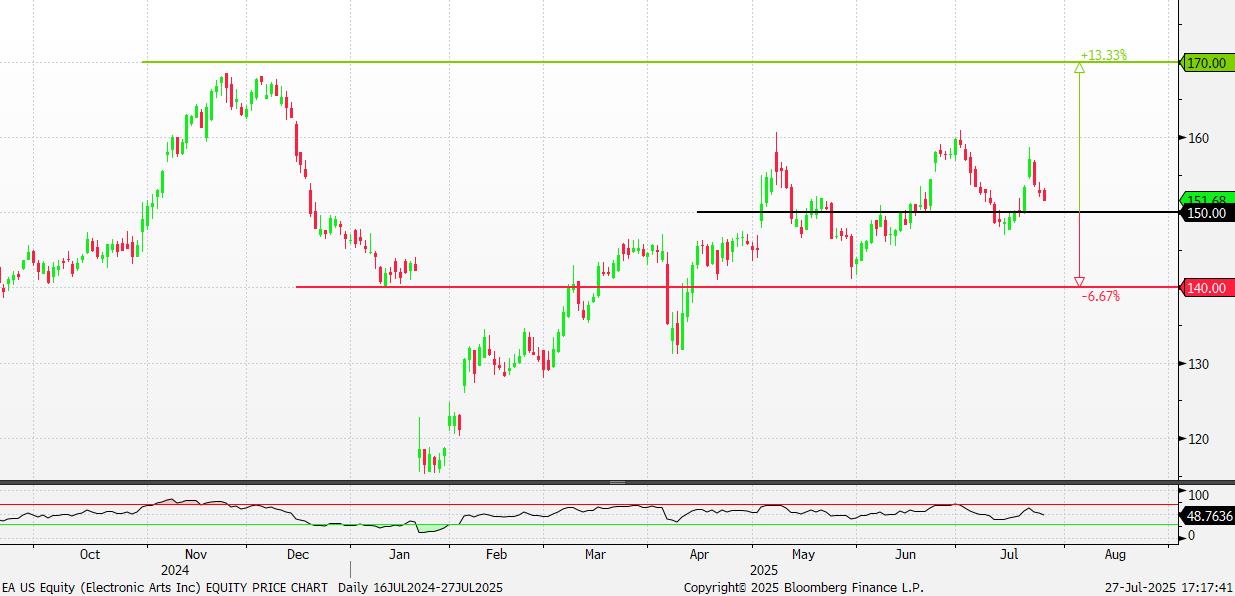Image resolution: width=1235 pixels, height=596 pixels.
Task: Click the panel divider handle above RSI
Action: coord(617,483)
